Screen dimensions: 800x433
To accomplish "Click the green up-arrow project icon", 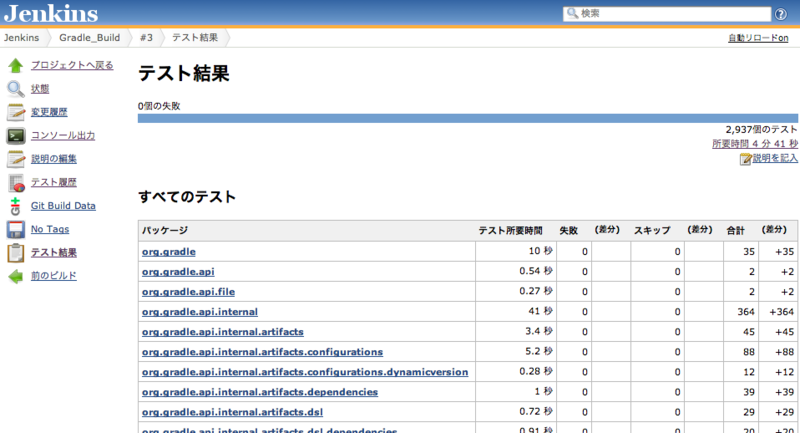I will 16,65.
